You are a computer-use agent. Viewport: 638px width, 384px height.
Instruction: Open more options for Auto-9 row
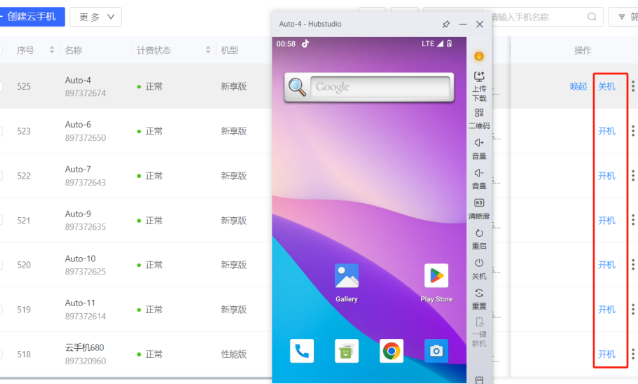pyautogui.click(x=633, y=220)
